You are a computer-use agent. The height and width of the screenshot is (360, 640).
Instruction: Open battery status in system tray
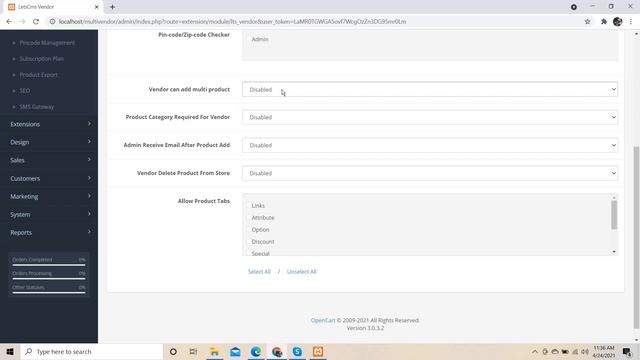pyautogui.click(x=565, y=351)
